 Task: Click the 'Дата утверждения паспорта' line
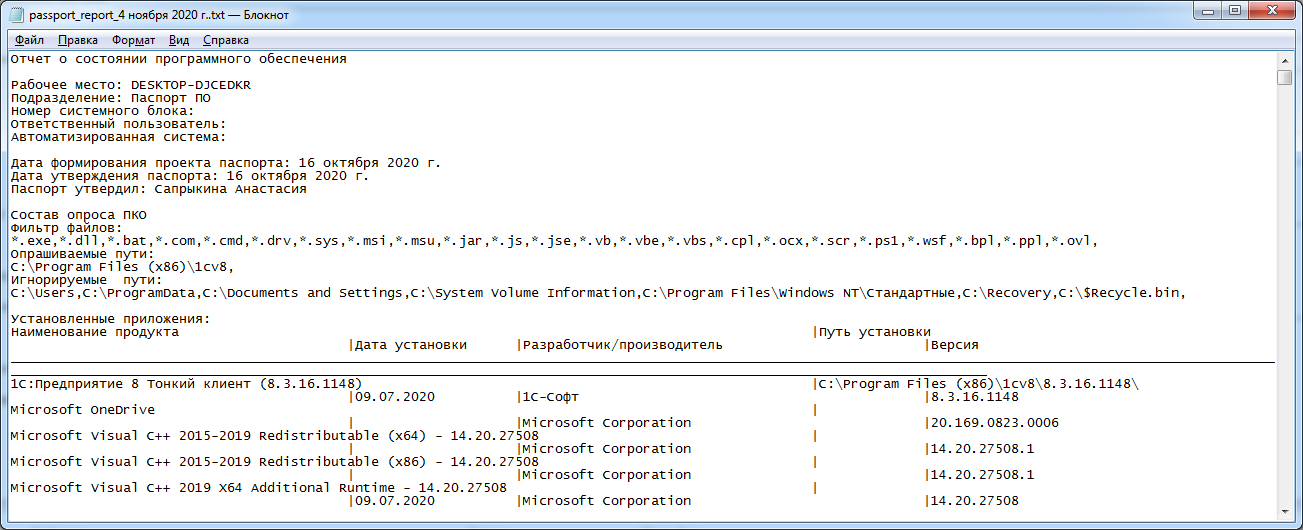click(x=190, y=176)
